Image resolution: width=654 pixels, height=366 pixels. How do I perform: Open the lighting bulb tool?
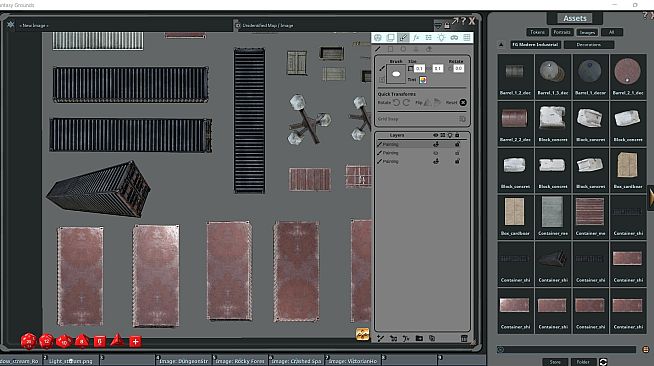click(x=441, y=38)
